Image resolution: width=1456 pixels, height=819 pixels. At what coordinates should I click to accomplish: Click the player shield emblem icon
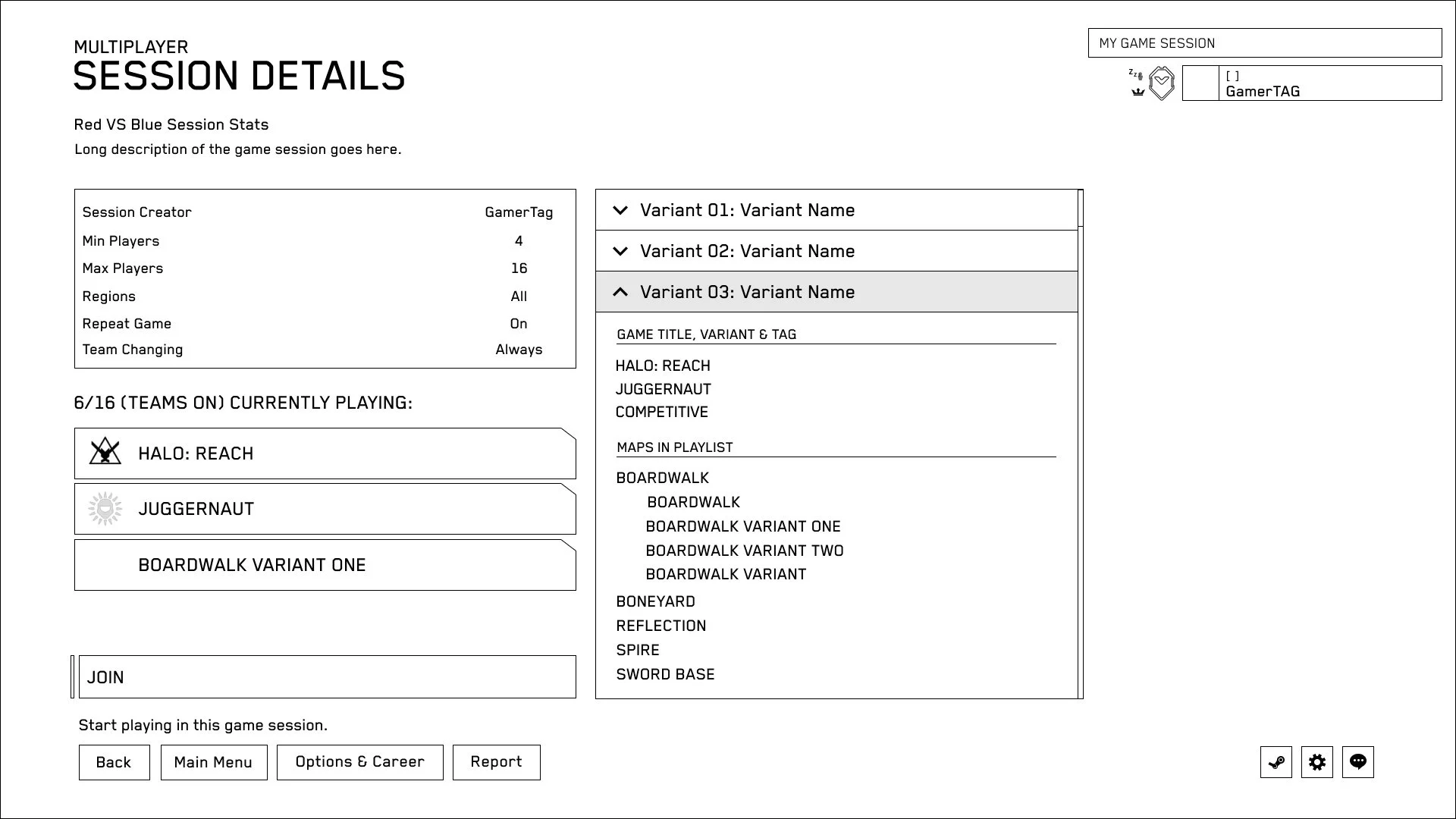[x=1162, y=83]
